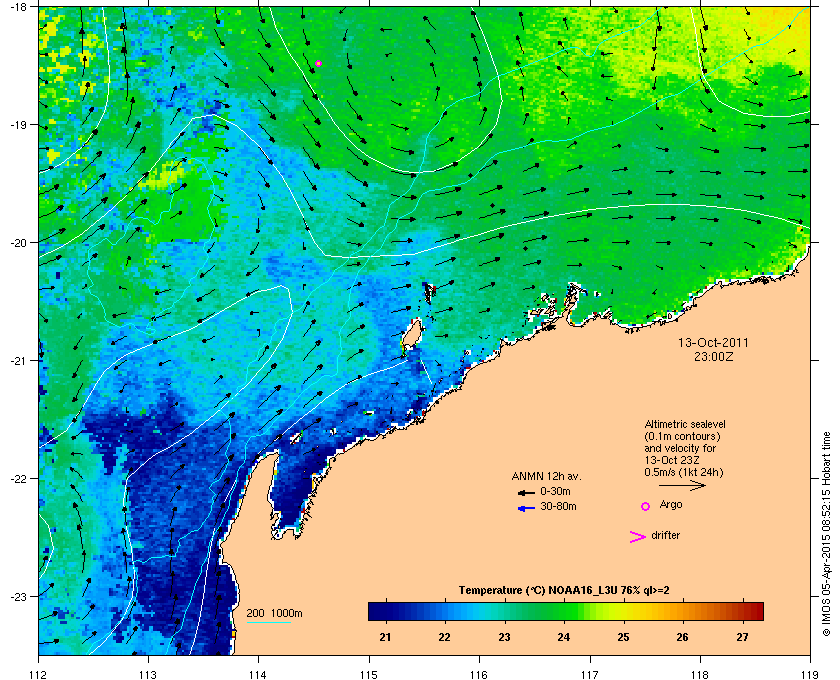Click the latitude axis label -21
Viewport: 840px width, 680px height.
click(x=17, y=361)
